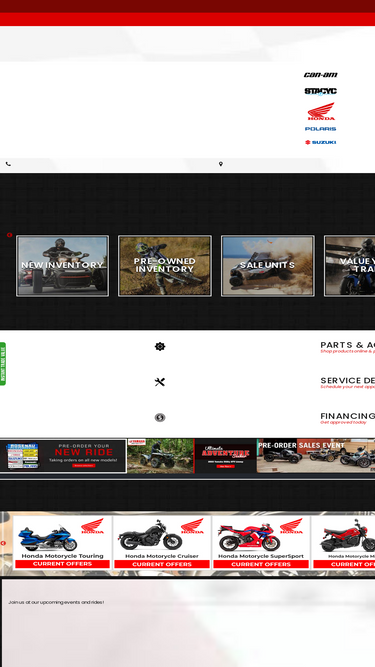Open the New Inventory tile
Screen dimensions: 375x667
[x=62, y=266]
